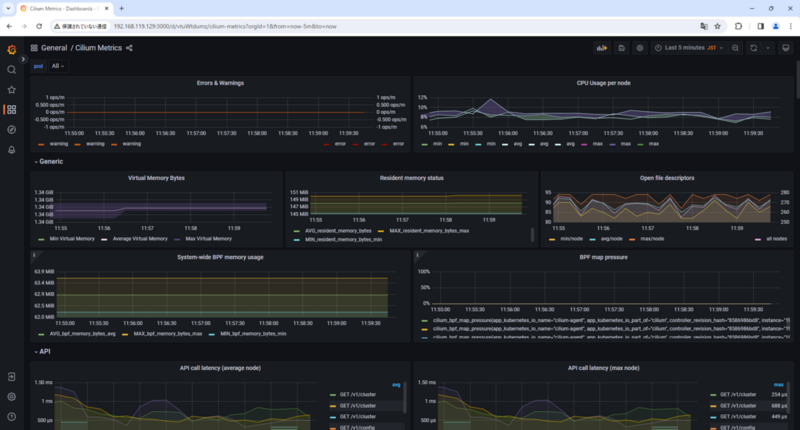The image size is (800, 430).
Task: Toggle min/node legend in file descriptors
Action: [571, 239]
